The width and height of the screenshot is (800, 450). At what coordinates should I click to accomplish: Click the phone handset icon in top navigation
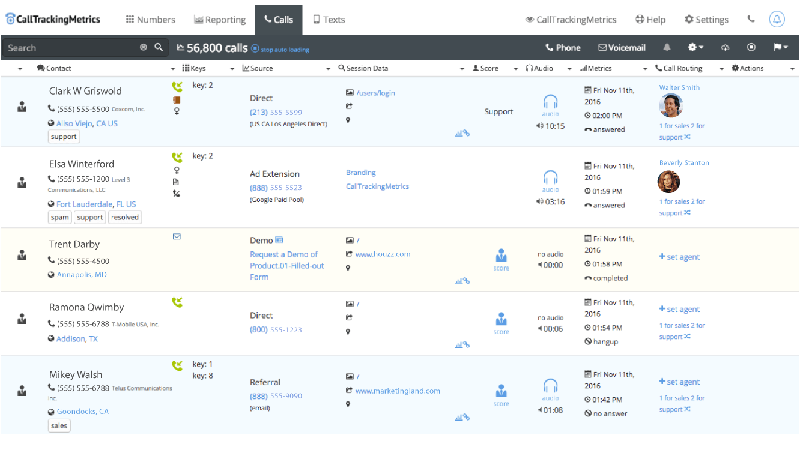pyautogui.click(x=751, y=19)
